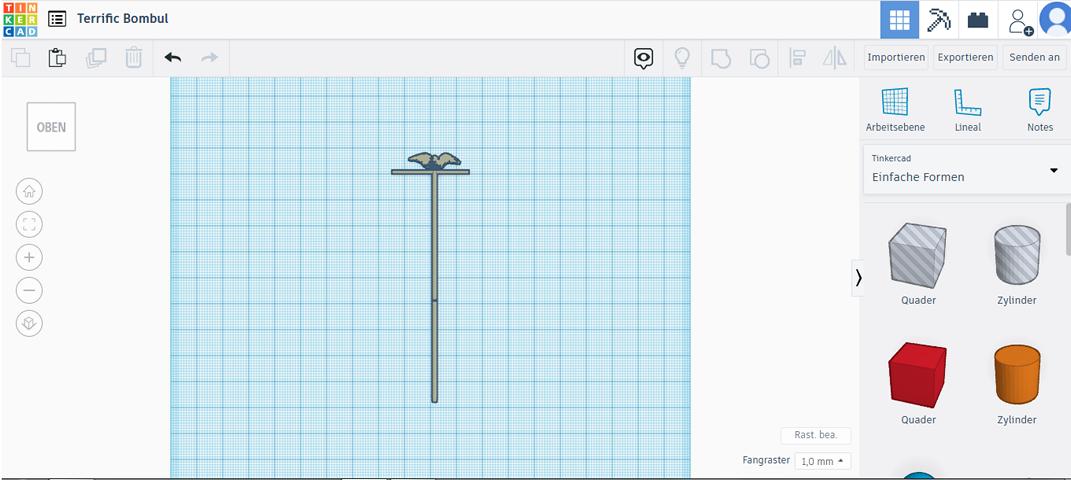Click the paste clipboard icon
Viewport: 1071px width, 480px height.
click(x=57, y=58)
